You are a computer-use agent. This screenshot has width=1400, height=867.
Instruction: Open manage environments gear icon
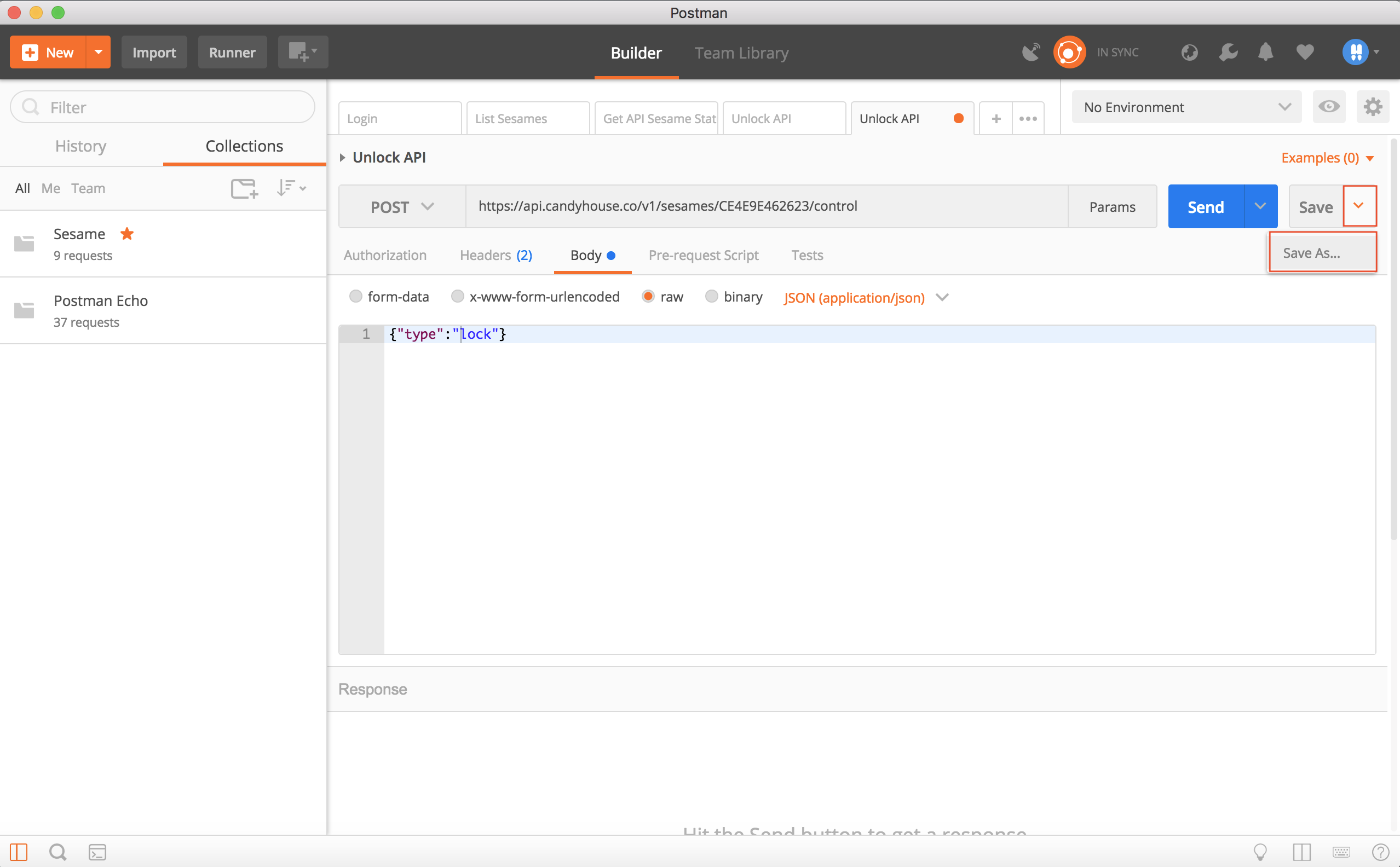[1373, 107]
